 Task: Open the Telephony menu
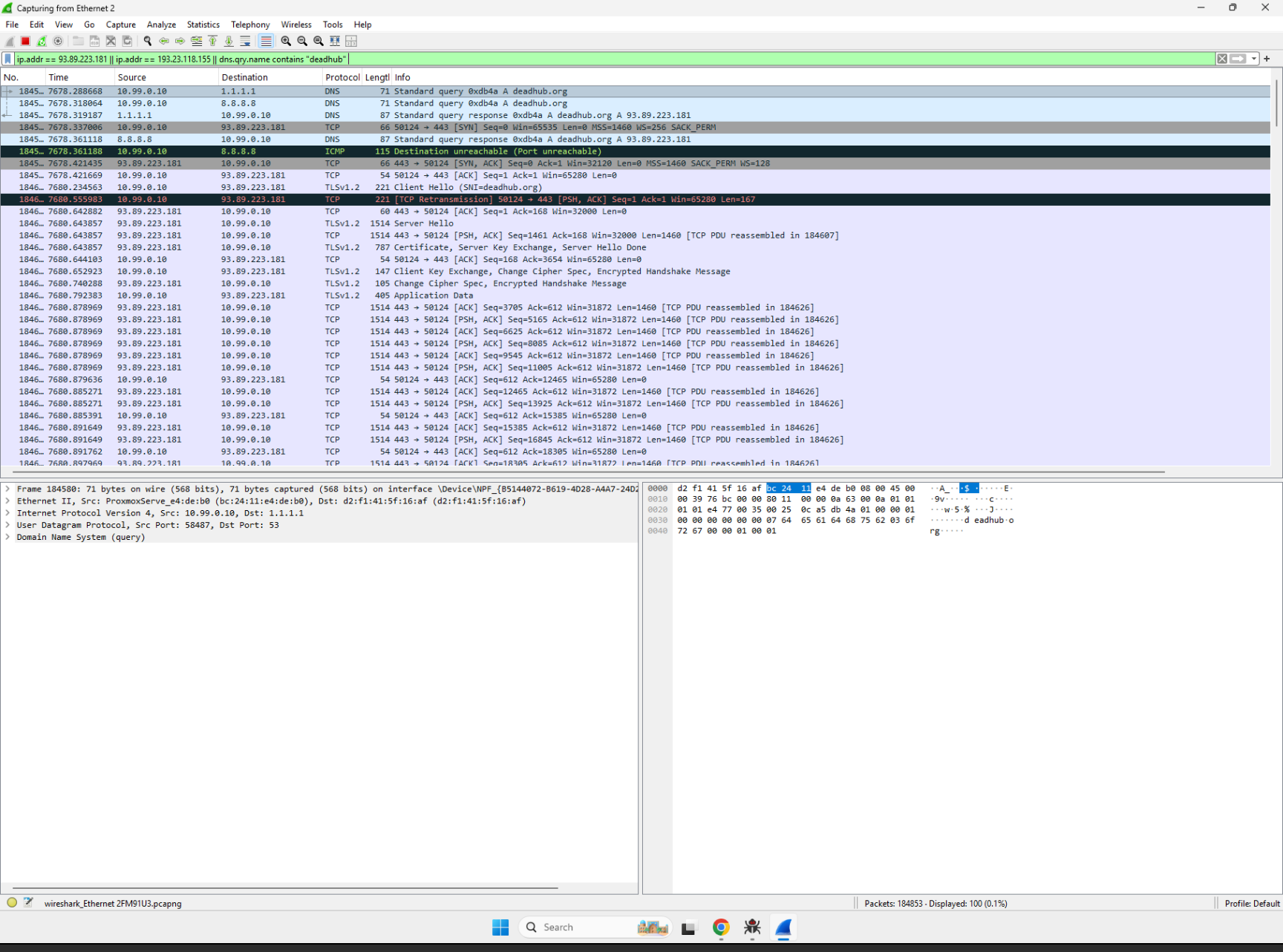pos(250,25)
